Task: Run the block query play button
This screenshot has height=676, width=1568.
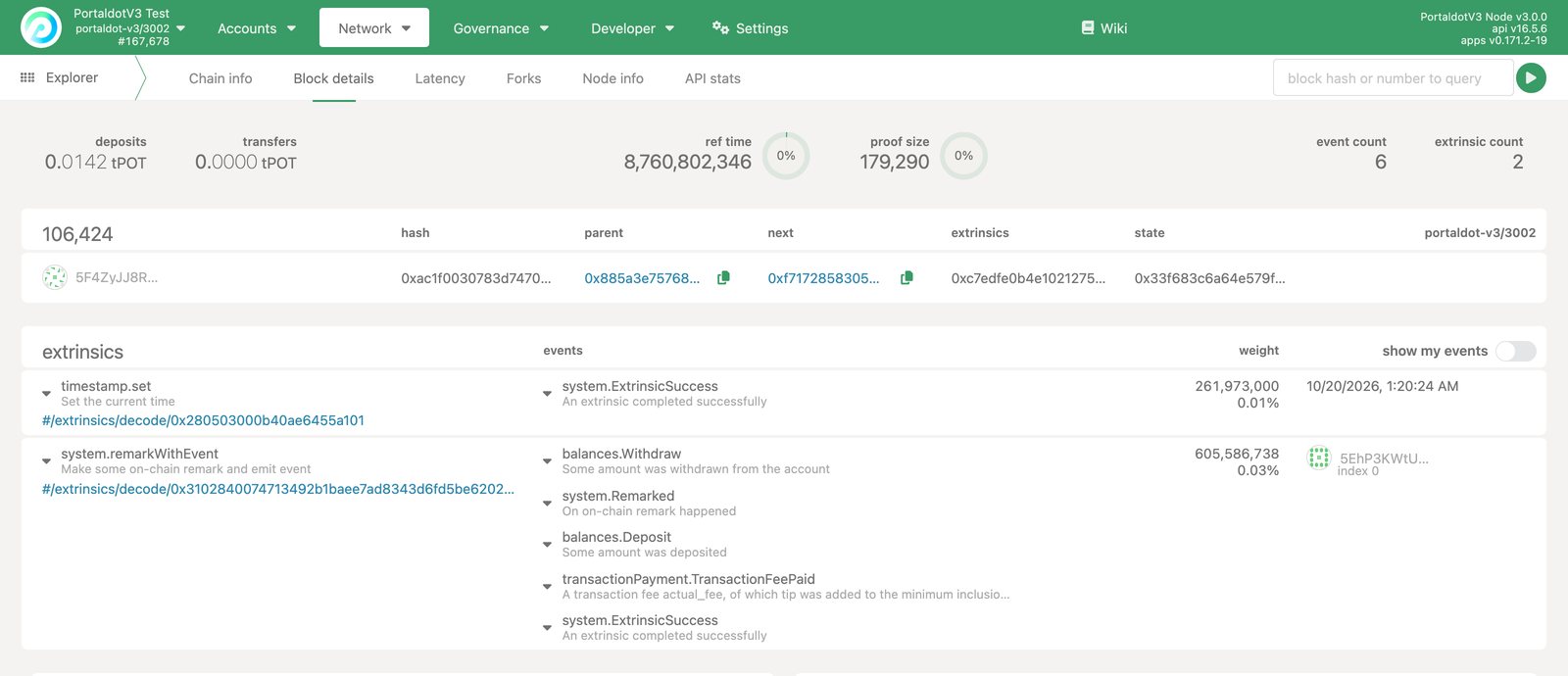Action: [1531, 77]
